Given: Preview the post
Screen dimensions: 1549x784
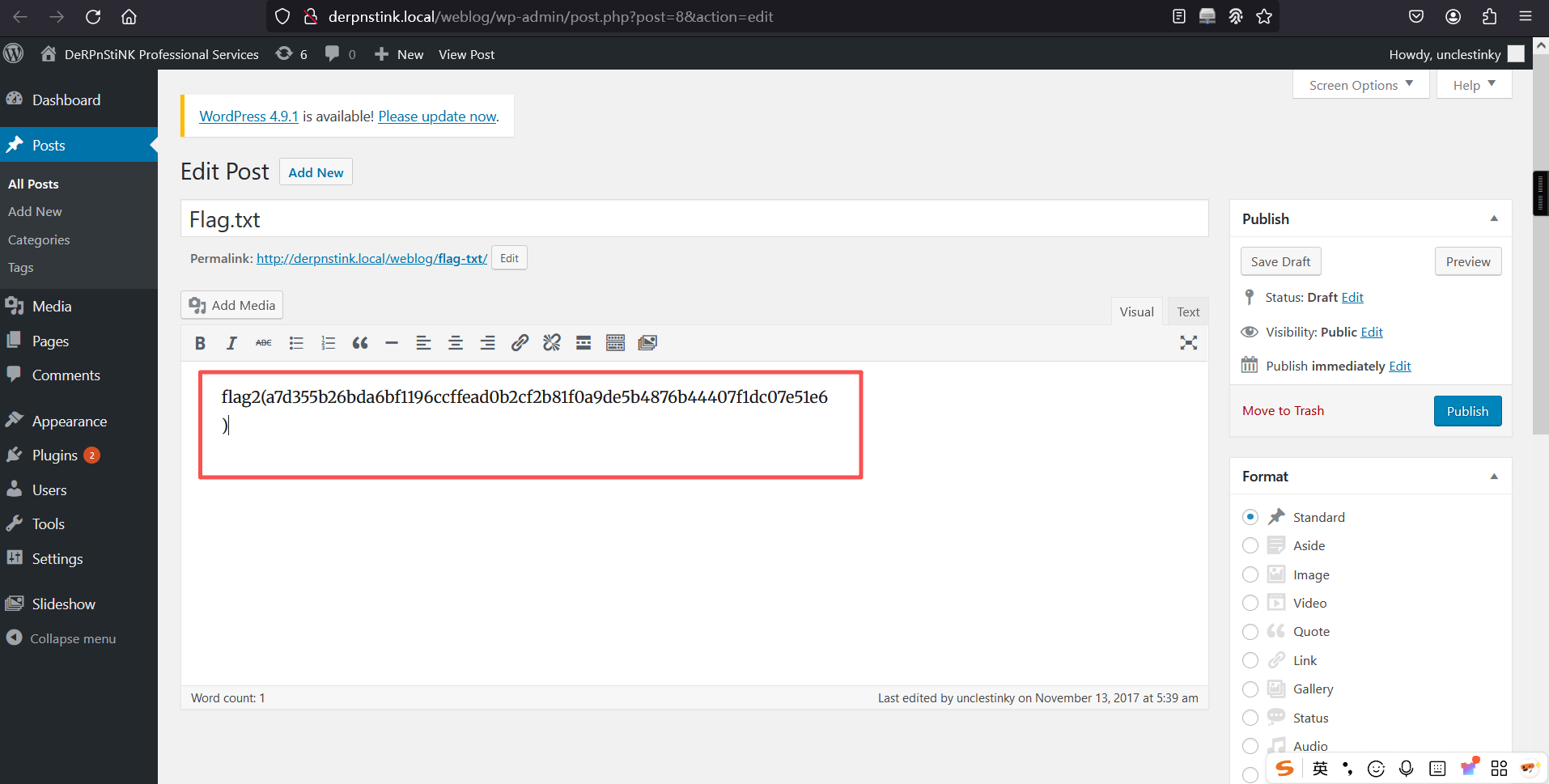Looking at the screenshot, I should (1468, 261).
